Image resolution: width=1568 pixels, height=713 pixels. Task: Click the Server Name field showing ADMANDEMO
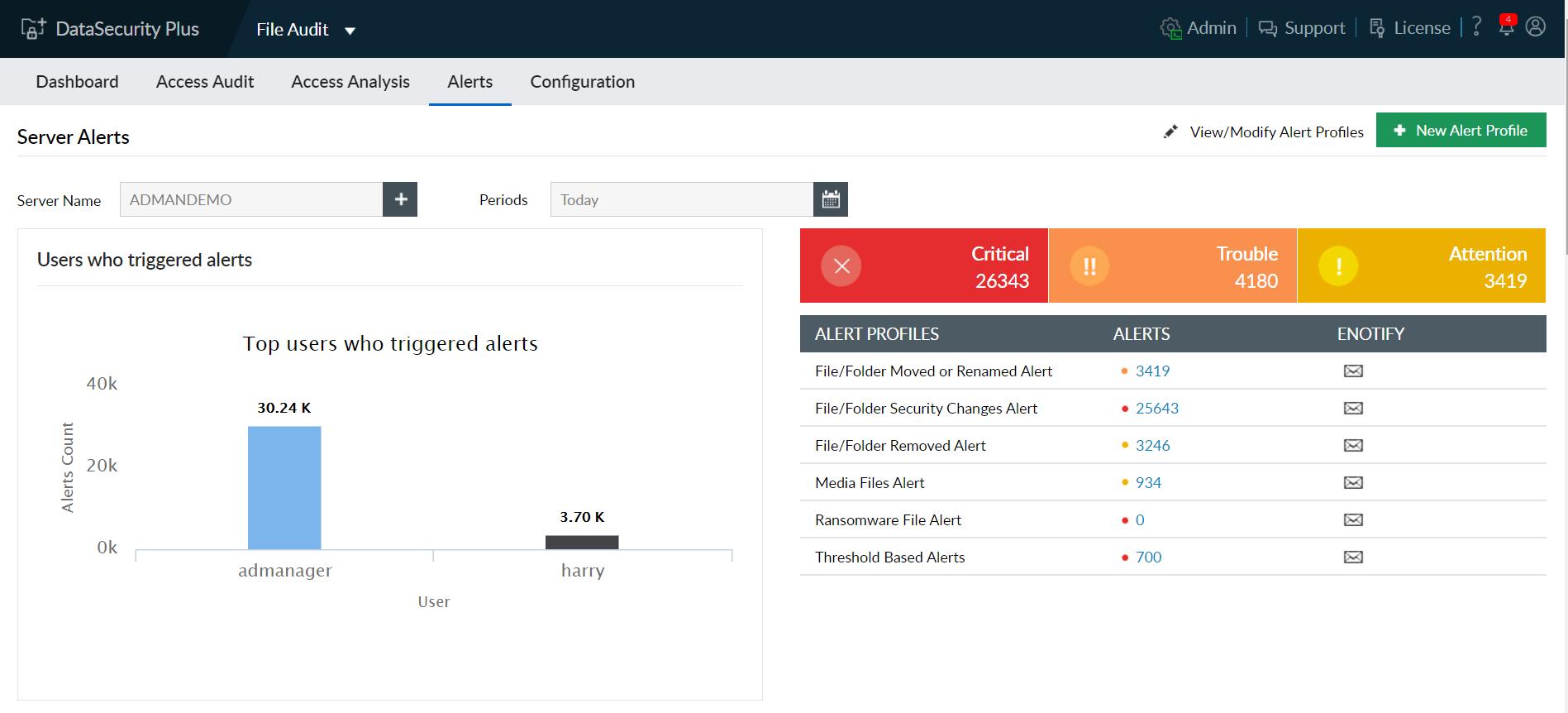point(251,199)
